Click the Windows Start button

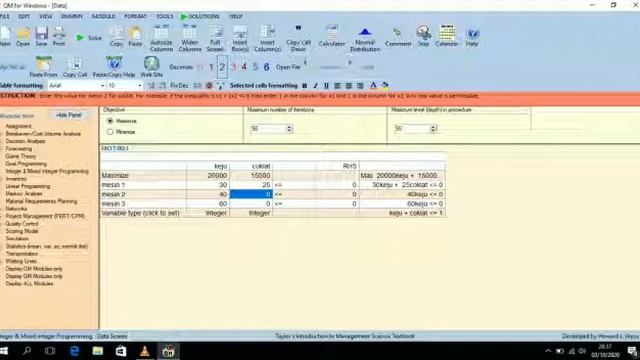point(4,351)
